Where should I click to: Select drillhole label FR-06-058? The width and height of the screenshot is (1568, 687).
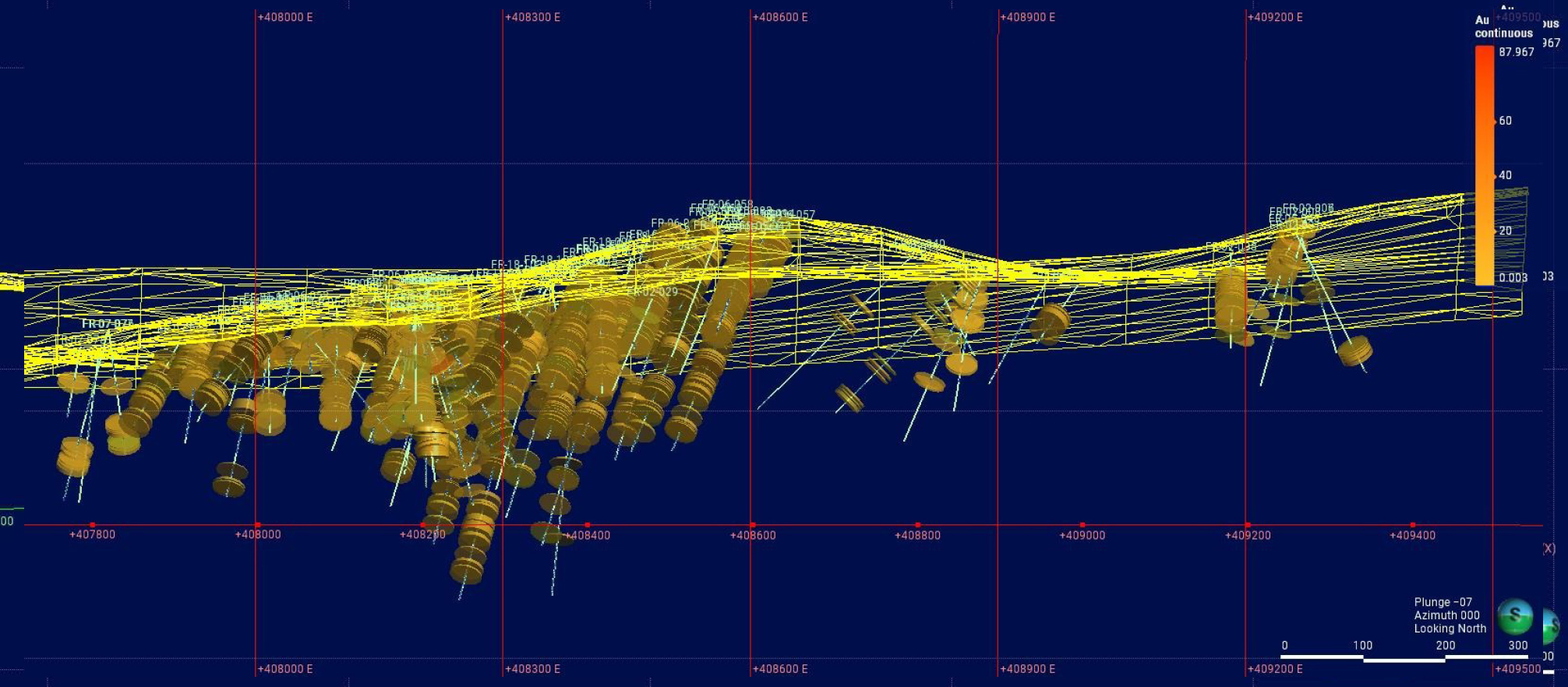(727, 204)
